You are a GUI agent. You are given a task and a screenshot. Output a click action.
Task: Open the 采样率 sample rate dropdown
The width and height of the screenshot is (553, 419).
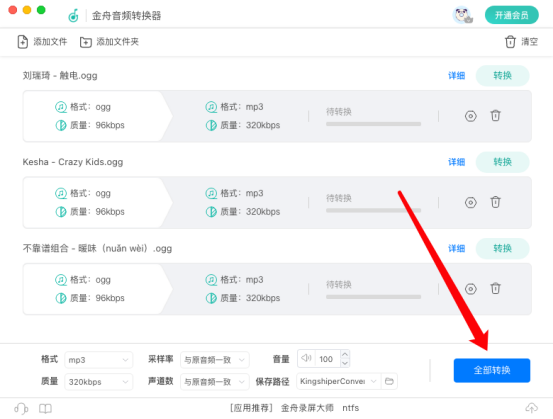coord(214,360)
